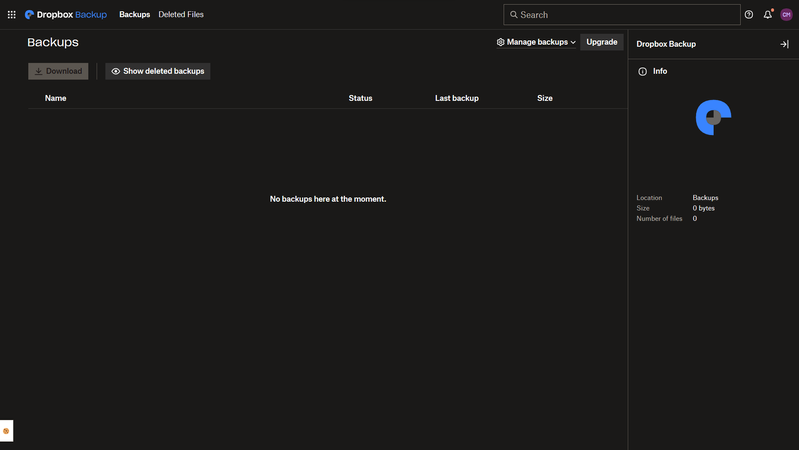Screen dimensions: 799x450
Task: Click the cookie icon at bottom left
Action: [x=6, y=431]
